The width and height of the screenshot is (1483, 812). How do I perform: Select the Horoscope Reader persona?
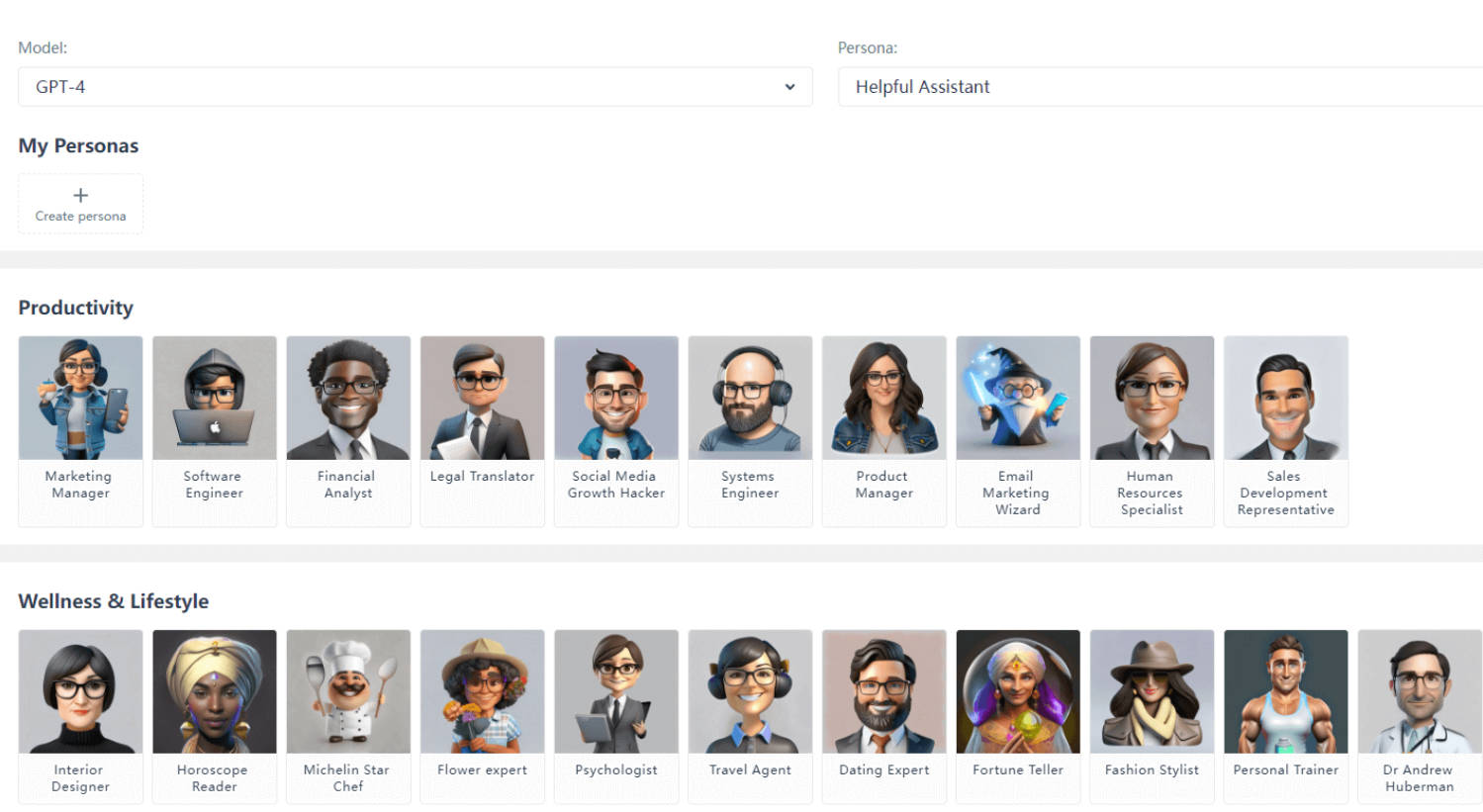pos(214,692)
